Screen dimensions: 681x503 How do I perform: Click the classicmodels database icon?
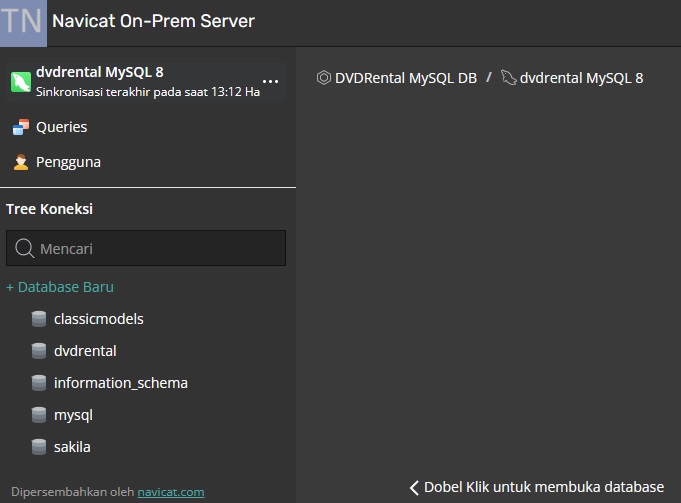click(39, 319)
